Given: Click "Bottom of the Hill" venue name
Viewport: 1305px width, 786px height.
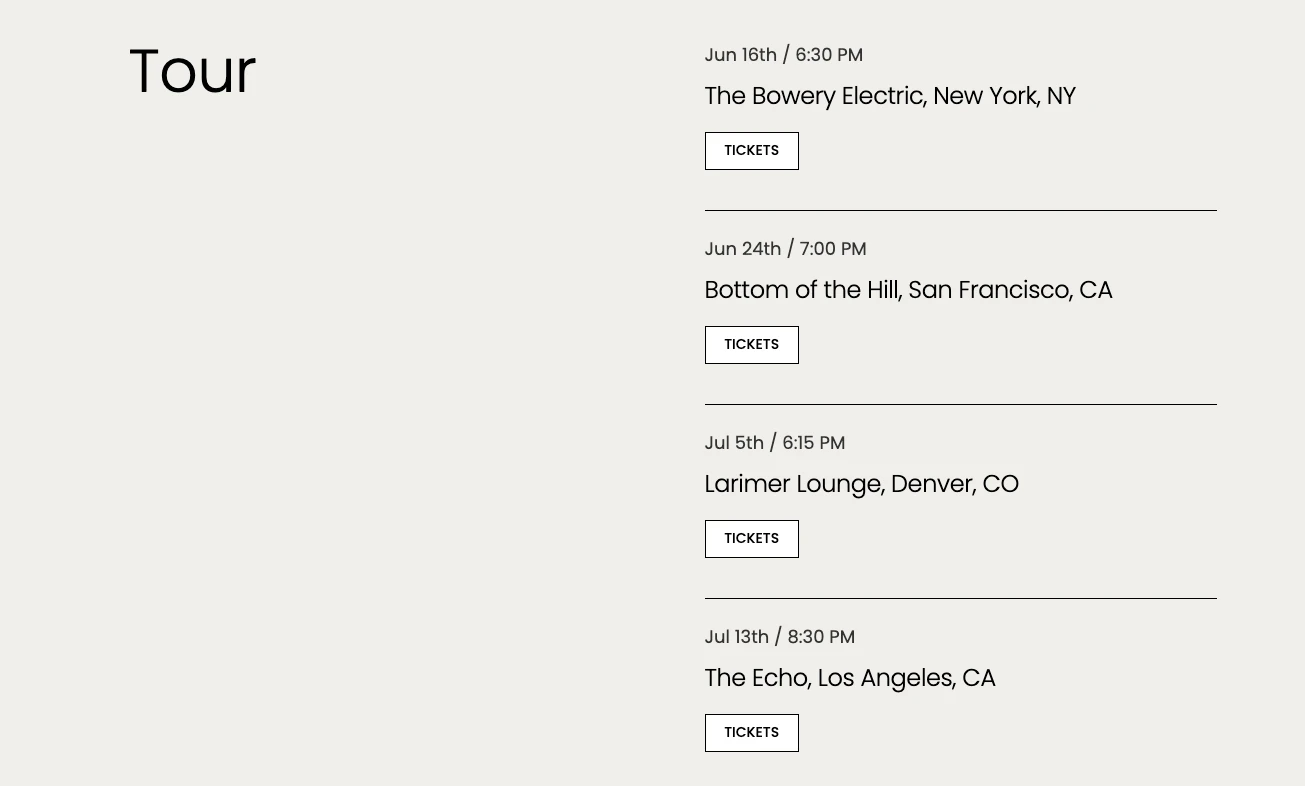Looking at the screenshot, I should click(x=801, y=290).
